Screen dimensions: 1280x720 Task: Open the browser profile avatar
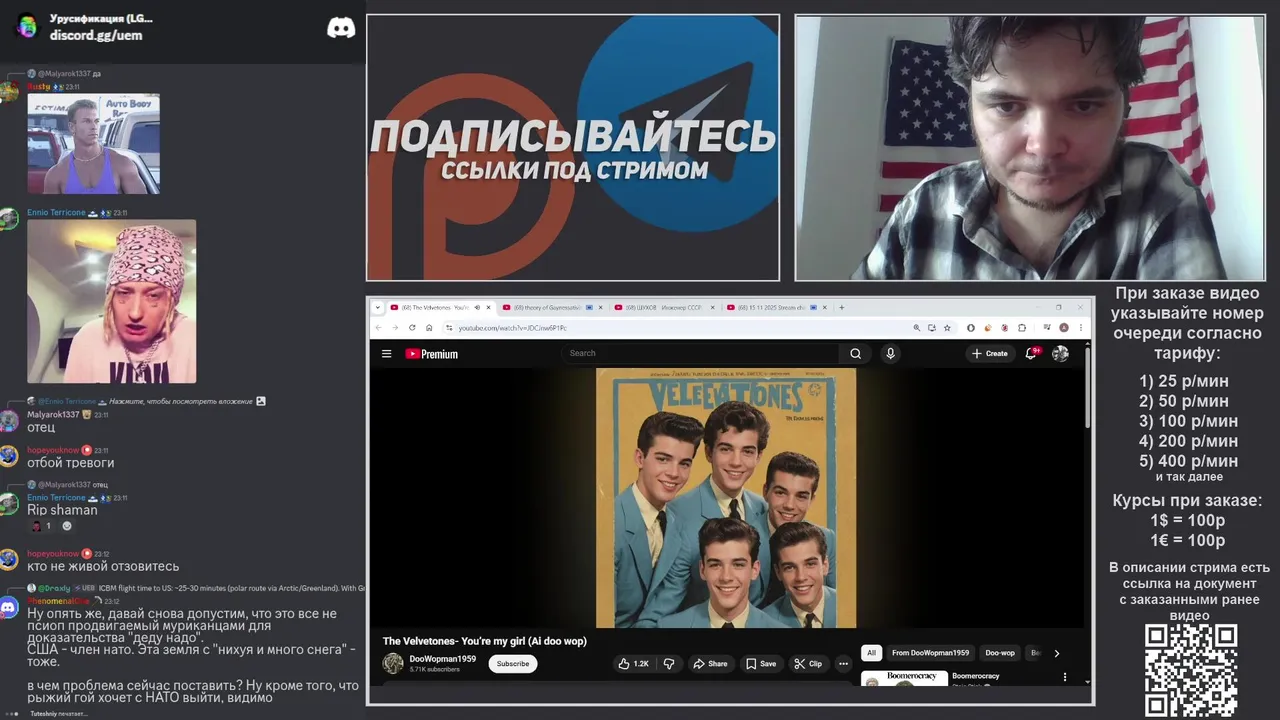point(1063,327)
